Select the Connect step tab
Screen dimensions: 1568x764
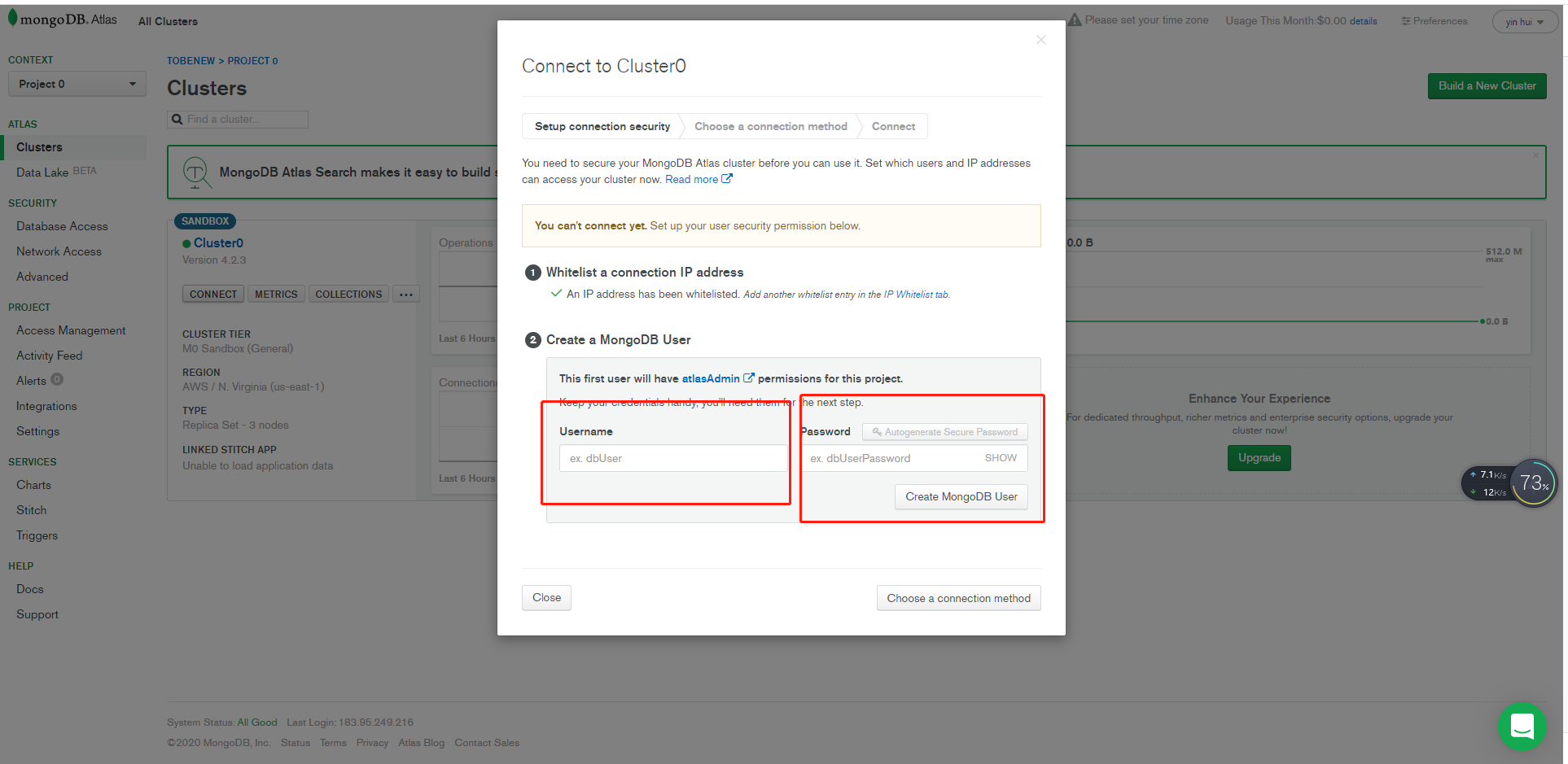[x=893, y=126]
